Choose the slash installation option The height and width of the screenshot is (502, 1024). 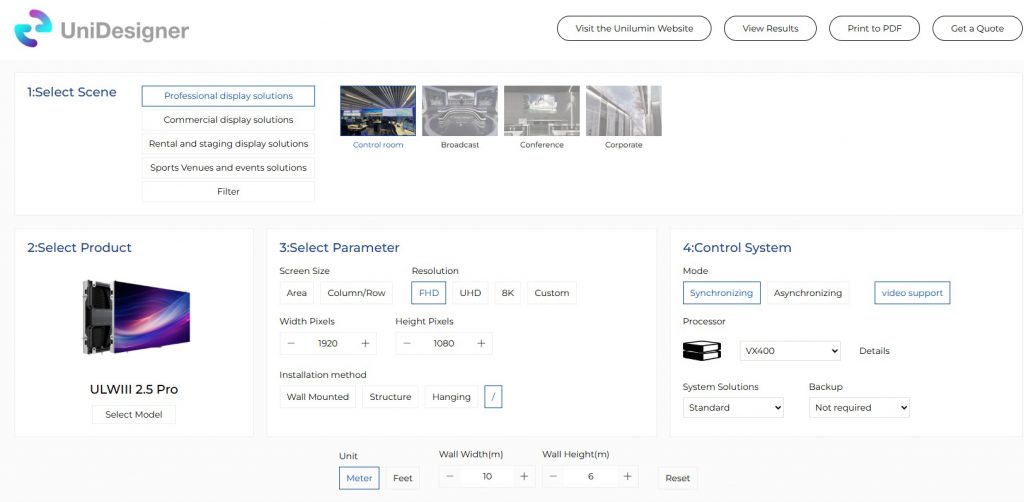(x=493, y=397)
